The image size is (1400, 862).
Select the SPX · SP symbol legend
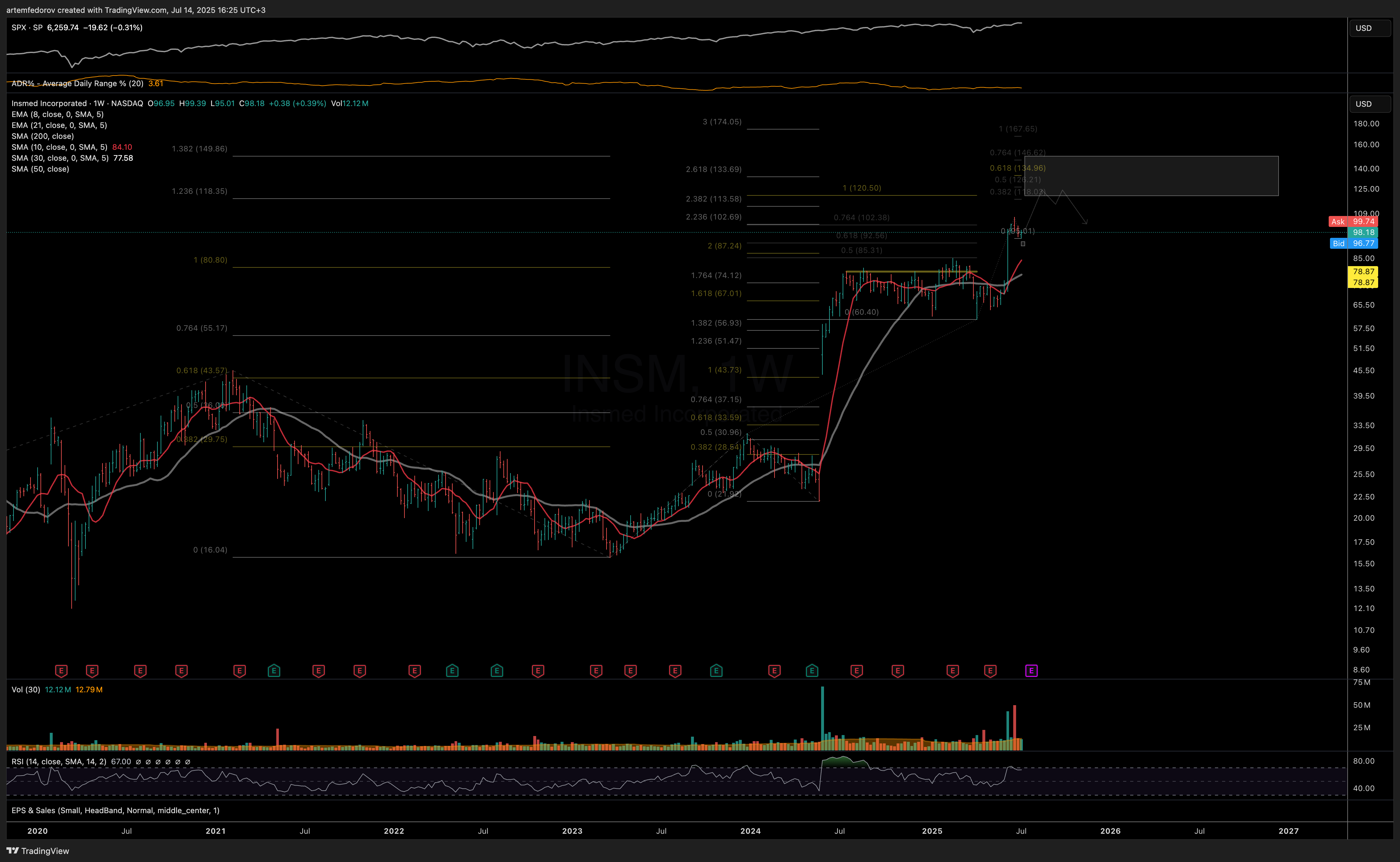click(x=27, y=27)
